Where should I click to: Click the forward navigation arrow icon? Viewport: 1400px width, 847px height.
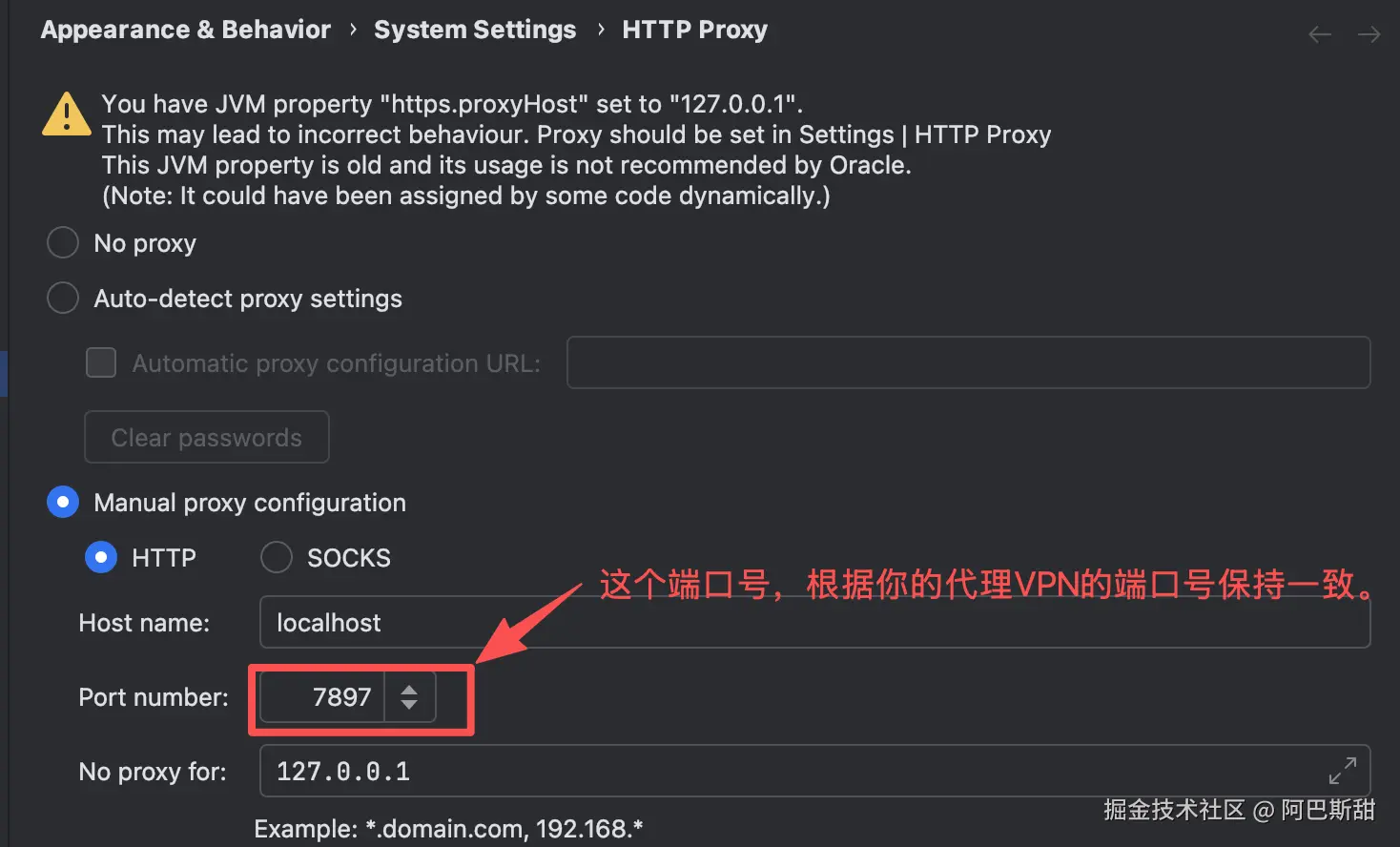pos(1369,35)
